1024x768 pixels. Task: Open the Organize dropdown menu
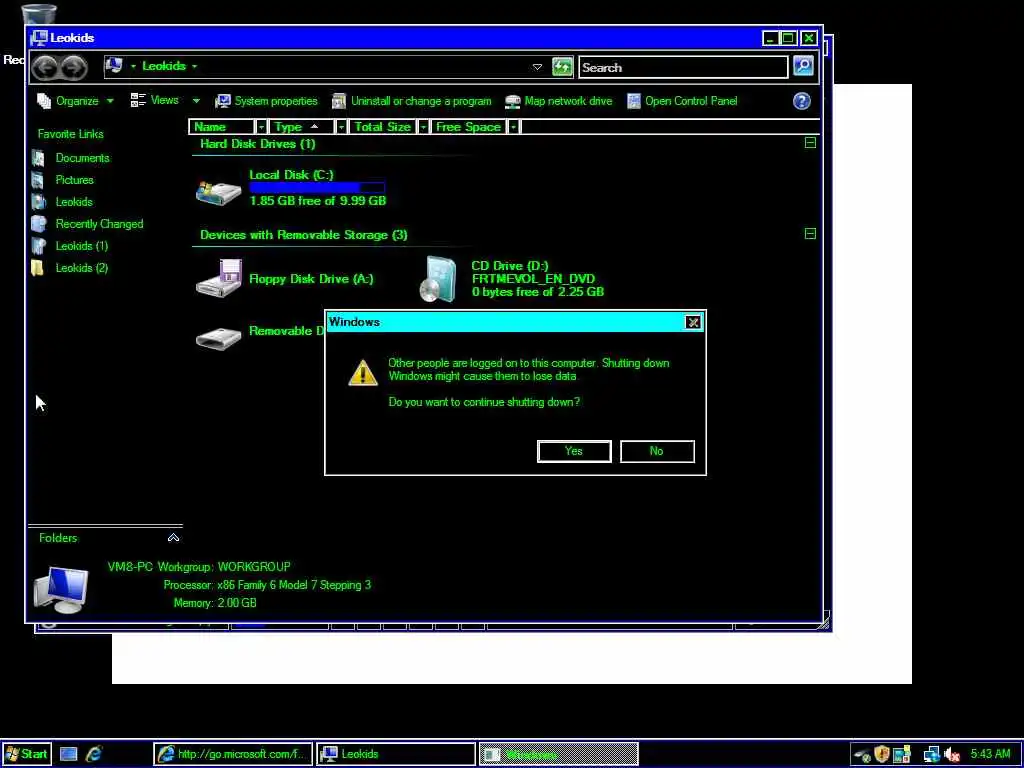click(76, 101)
